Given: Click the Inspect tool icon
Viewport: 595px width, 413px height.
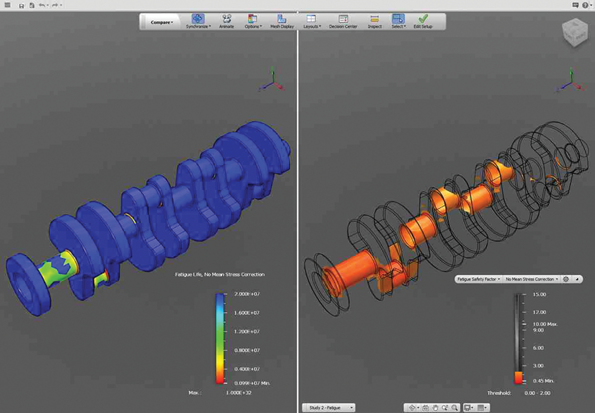Looking at the screenshot, I should 375,19.
